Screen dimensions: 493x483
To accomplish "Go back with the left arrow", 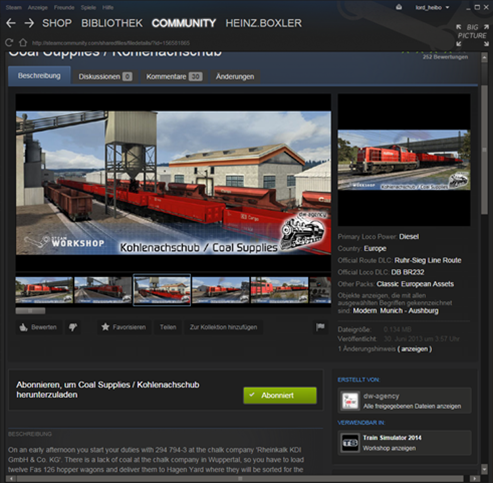I will coord(11,23).
